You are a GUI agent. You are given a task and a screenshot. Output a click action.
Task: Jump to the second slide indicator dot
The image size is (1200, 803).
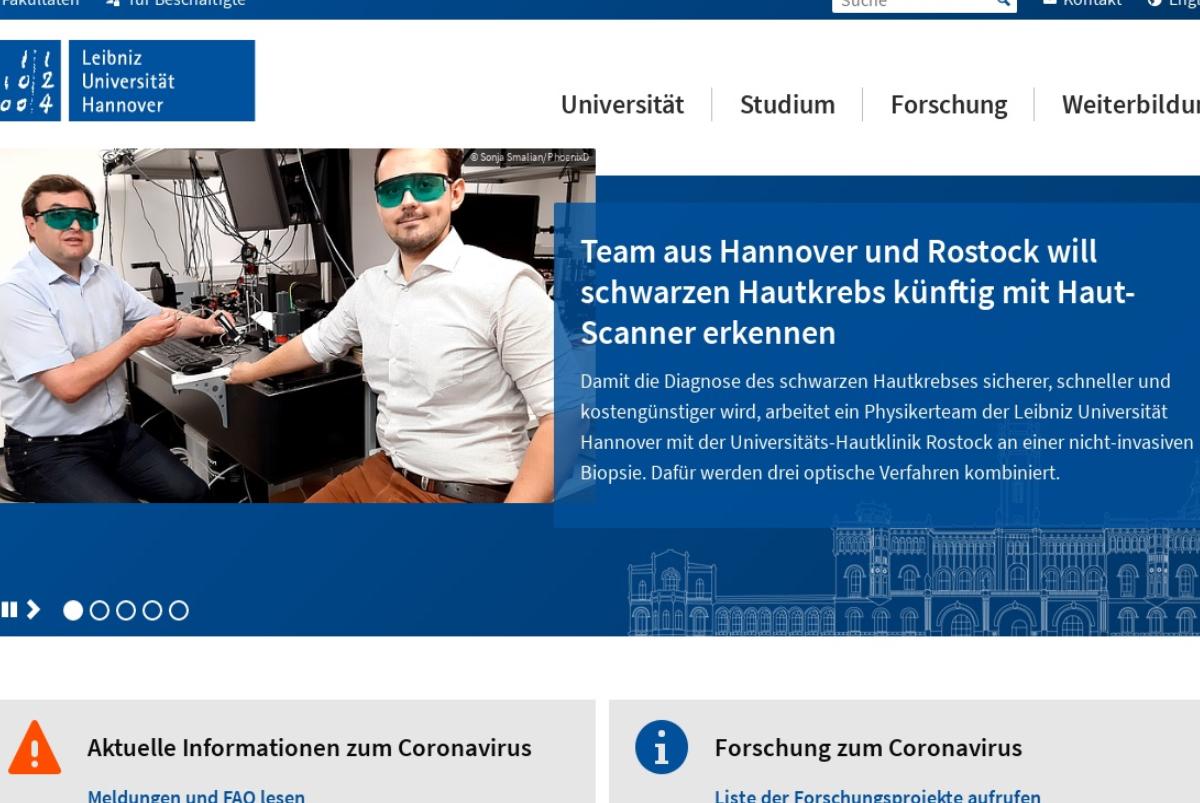point(99,610)
